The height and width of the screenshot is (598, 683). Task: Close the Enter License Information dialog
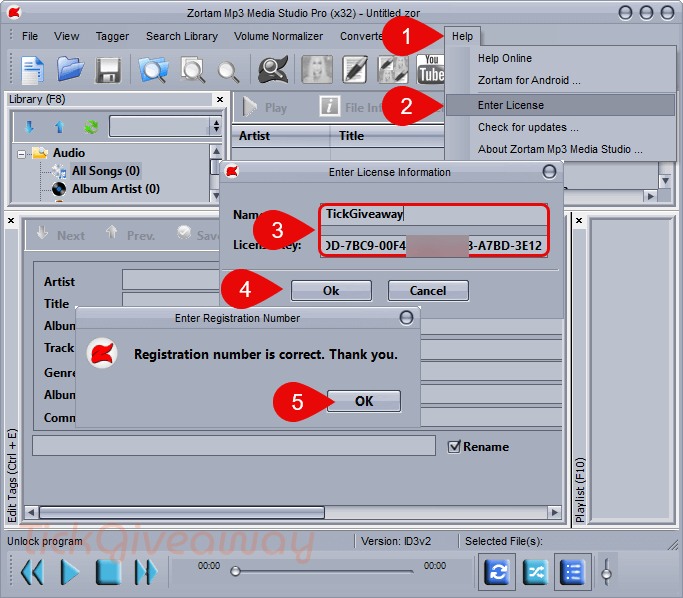(549, 172)
